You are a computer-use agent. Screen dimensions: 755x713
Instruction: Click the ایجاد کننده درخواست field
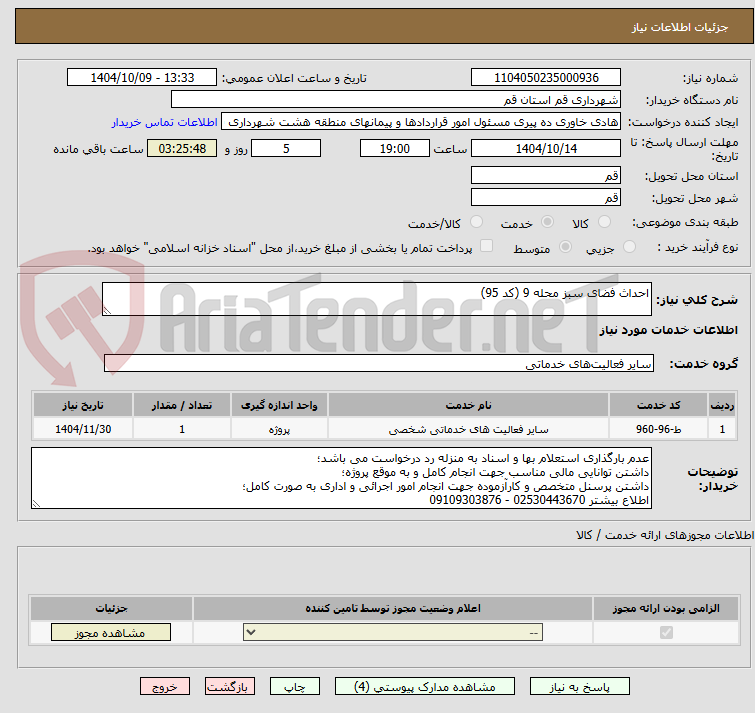pyautogui.click(x=421, y=122)
